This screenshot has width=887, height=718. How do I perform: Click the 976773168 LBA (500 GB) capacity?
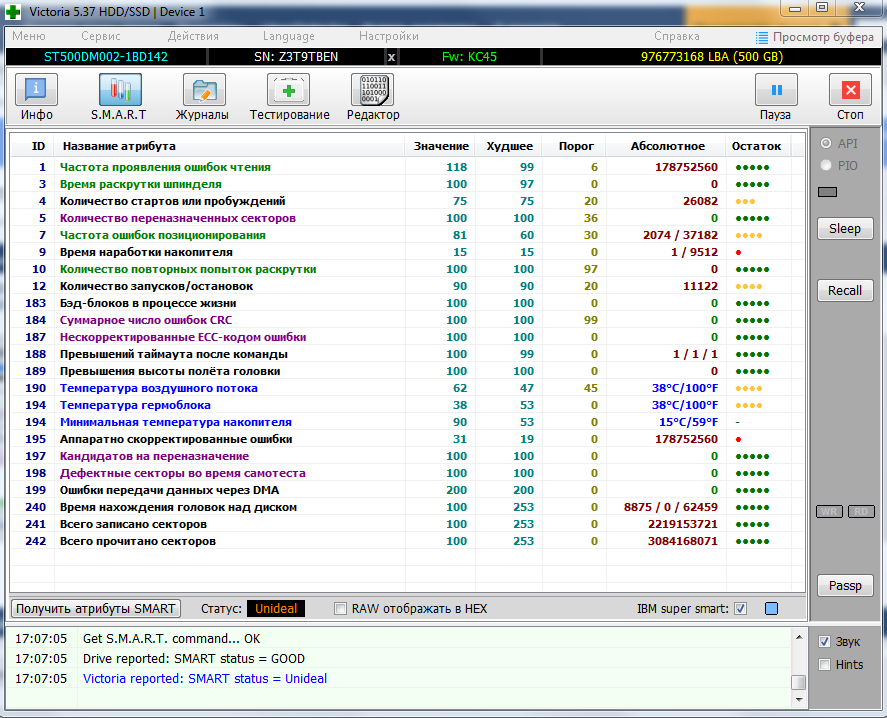click(x=712, y=57)
